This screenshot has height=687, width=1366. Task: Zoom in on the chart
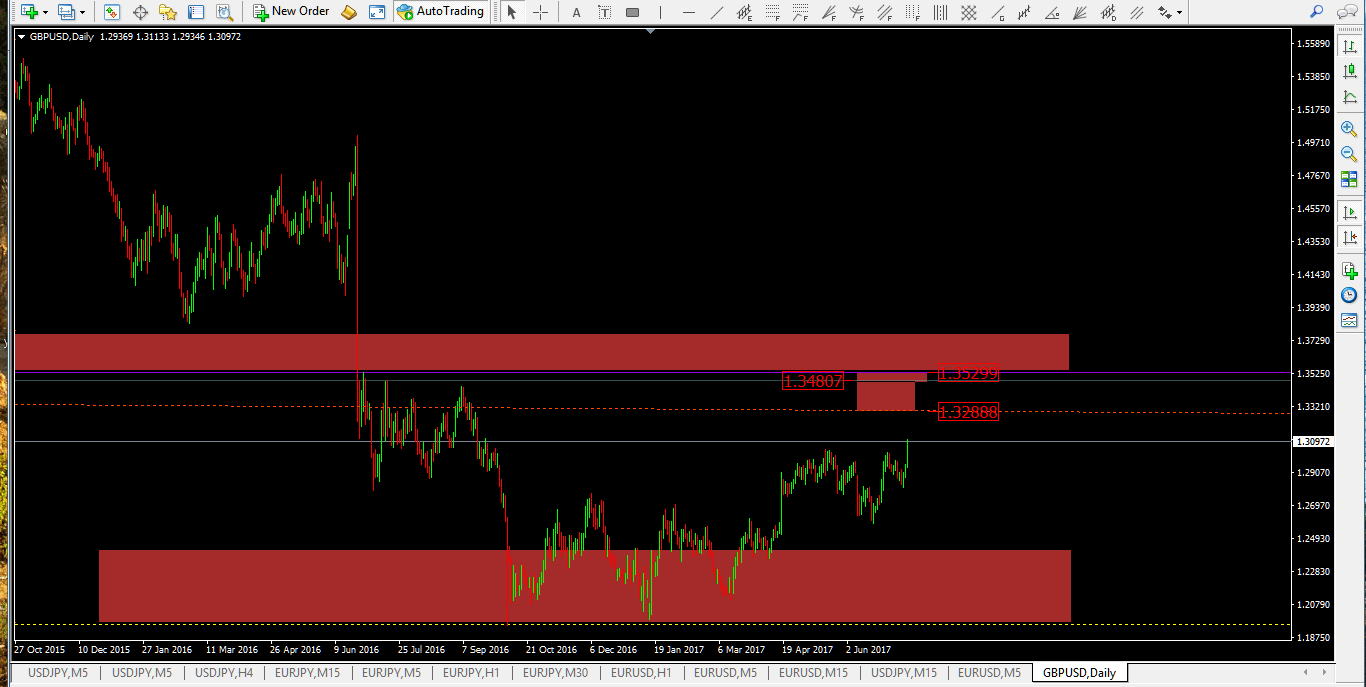1349,129
